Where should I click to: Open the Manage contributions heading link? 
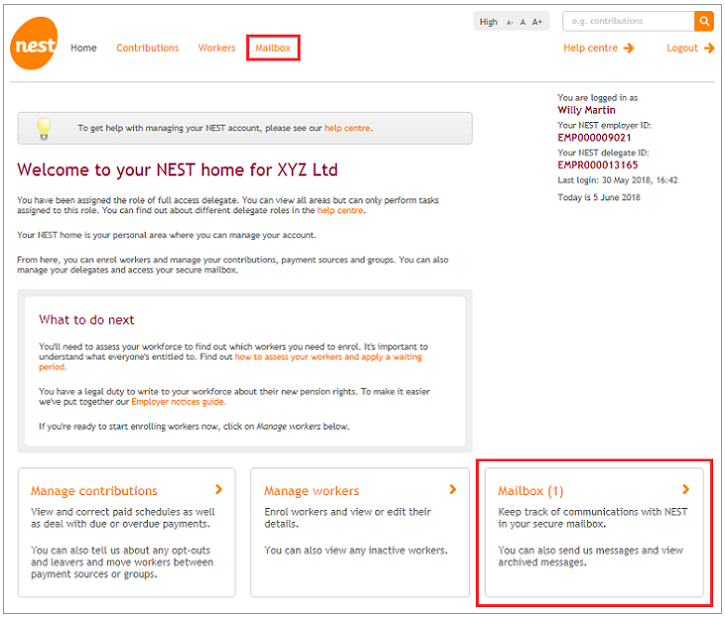pyautogui.click(x=94, y=491)
